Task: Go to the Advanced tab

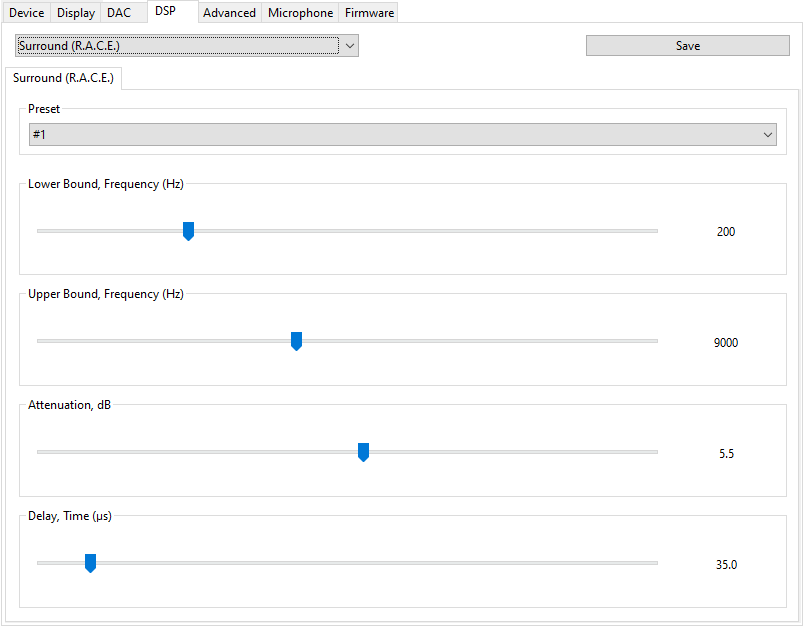Action: pyautogui.click(x=230, y=13)
